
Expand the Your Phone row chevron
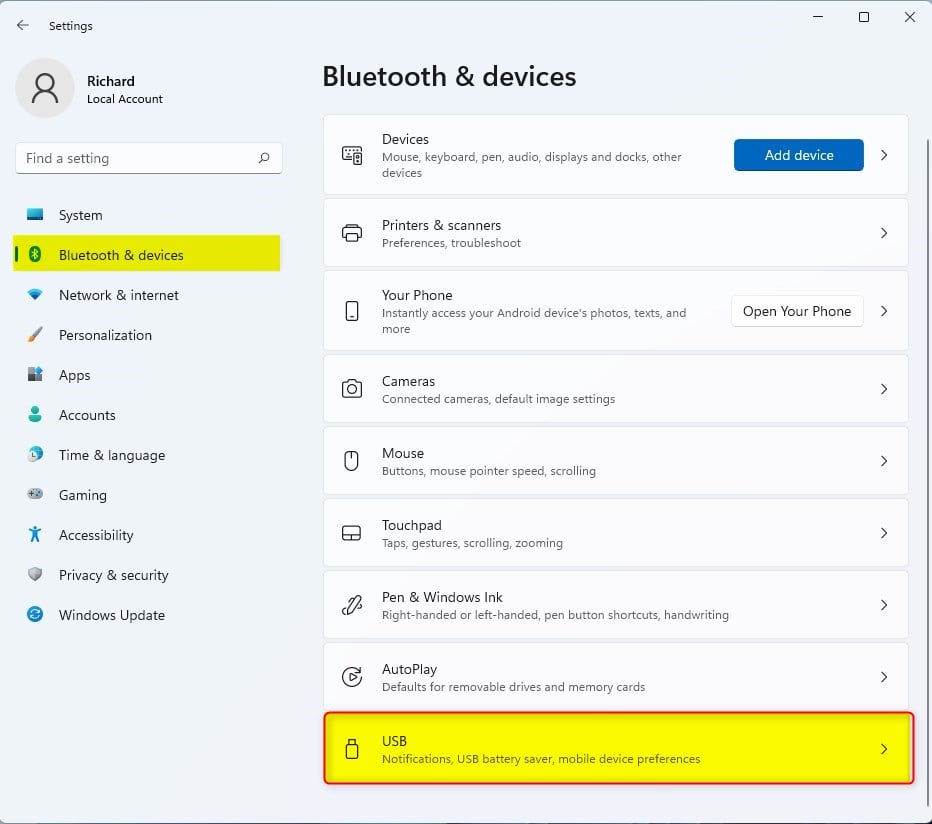[x=884, y=311]
